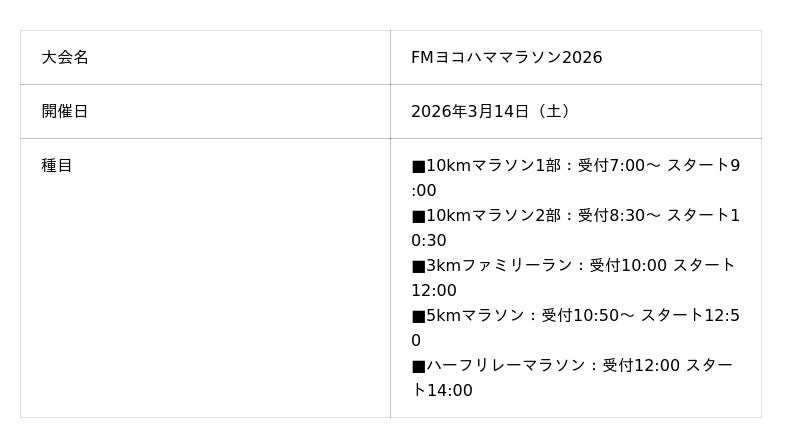Click the square bullet before 10kmマラソン2部
This screenshot has width=800, height=448.
418,216
